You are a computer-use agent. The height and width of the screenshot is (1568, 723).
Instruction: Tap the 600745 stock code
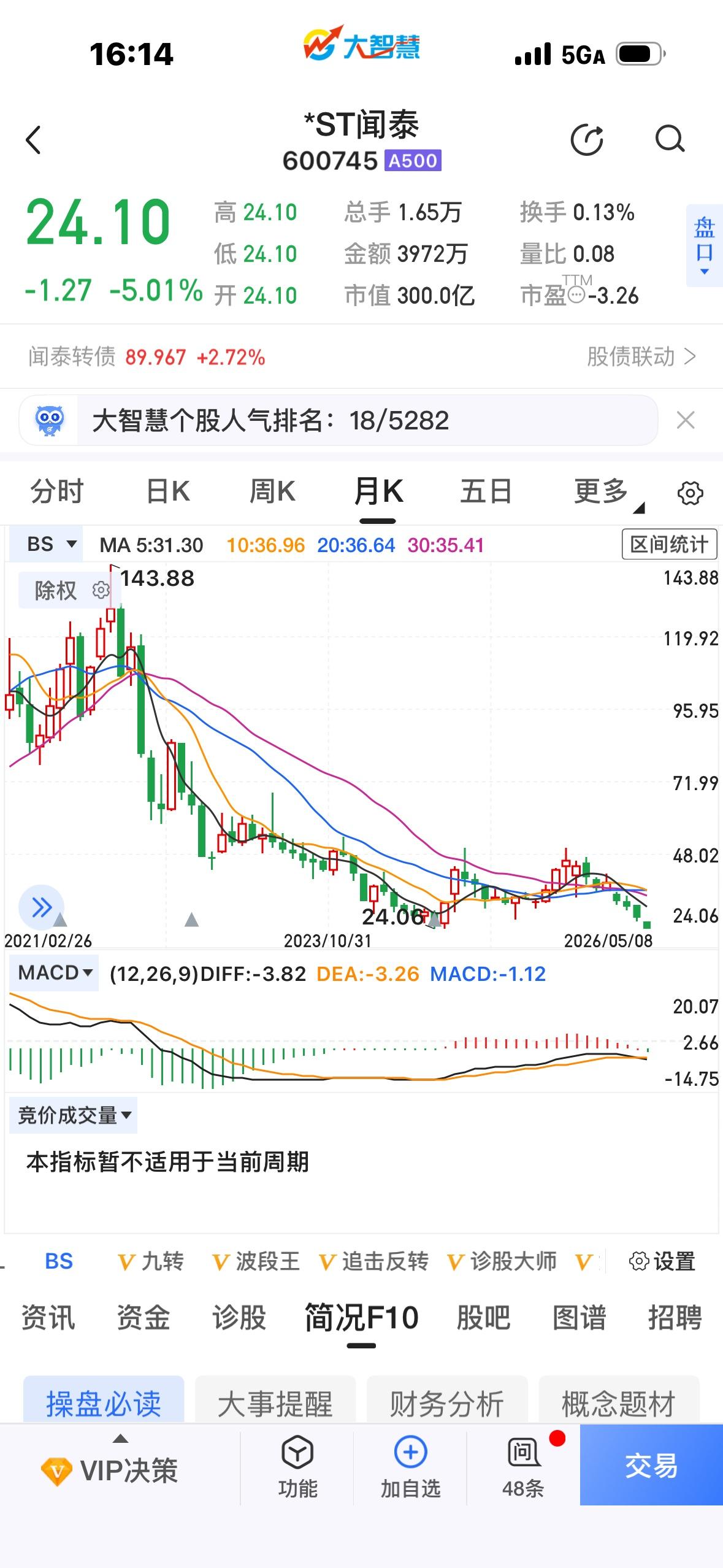330,161
